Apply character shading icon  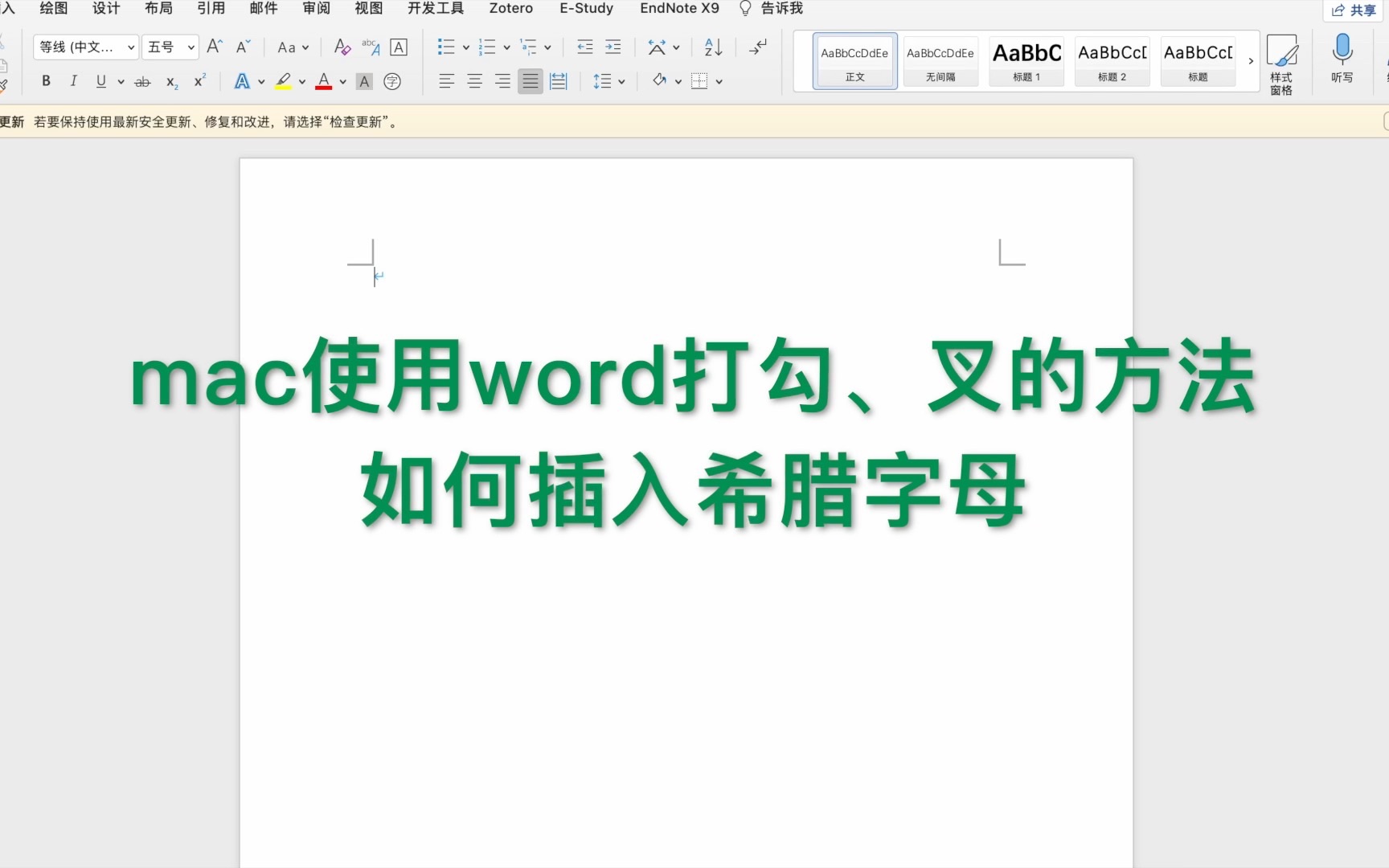[364, 81]
